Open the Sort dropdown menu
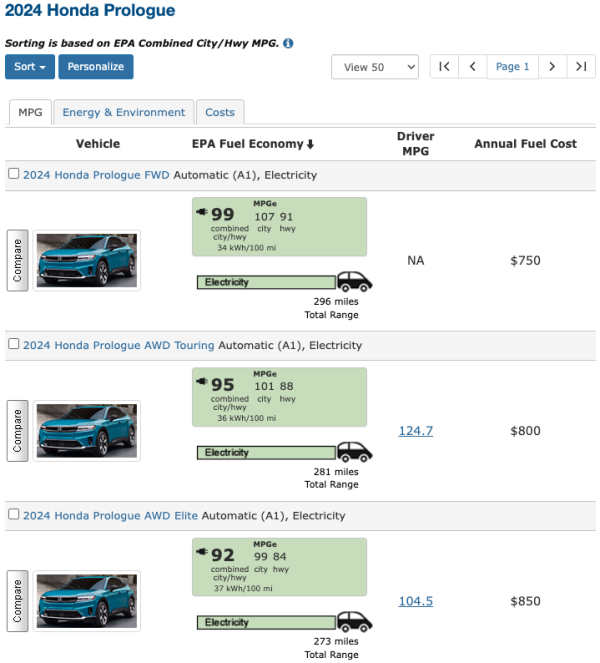Screen dimensions: 600x663 (29, 67)
